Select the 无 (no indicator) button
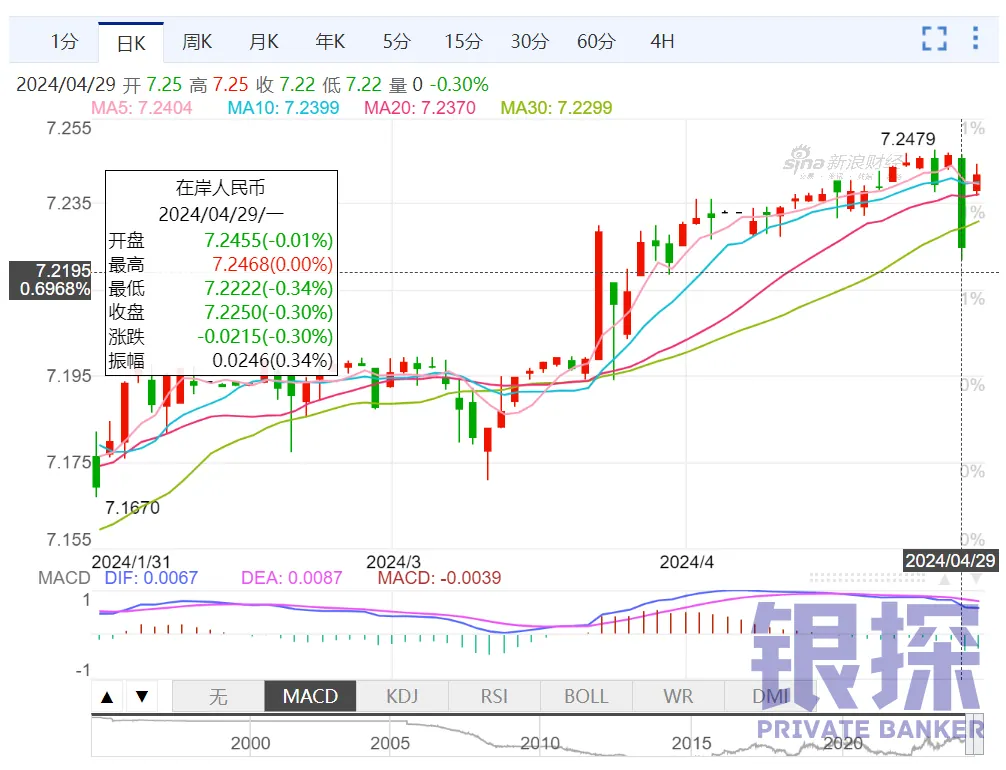Image resolution: width=1006 pixels, height=770 pixels. (218, 697)
